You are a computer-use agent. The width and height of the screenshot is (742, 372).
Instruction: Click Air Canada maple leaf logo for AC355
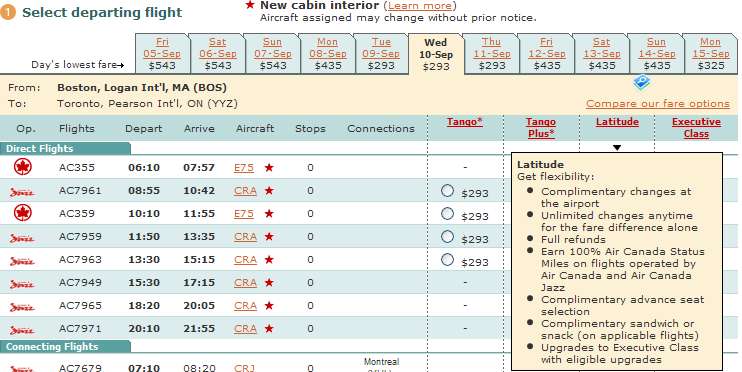(x=22, y=167)
